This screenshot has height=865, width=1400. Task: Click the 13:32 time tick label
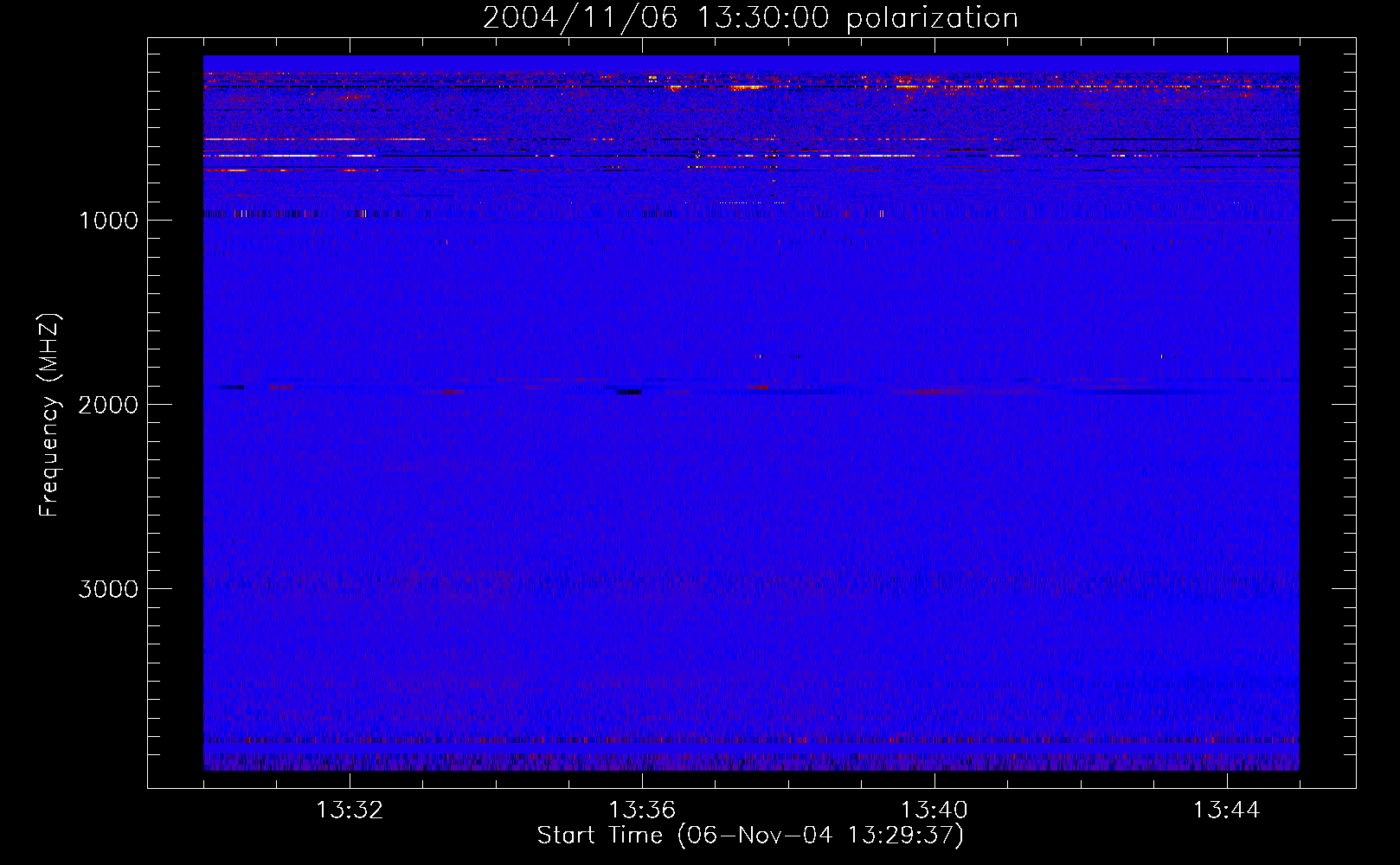tap(350, 811)
